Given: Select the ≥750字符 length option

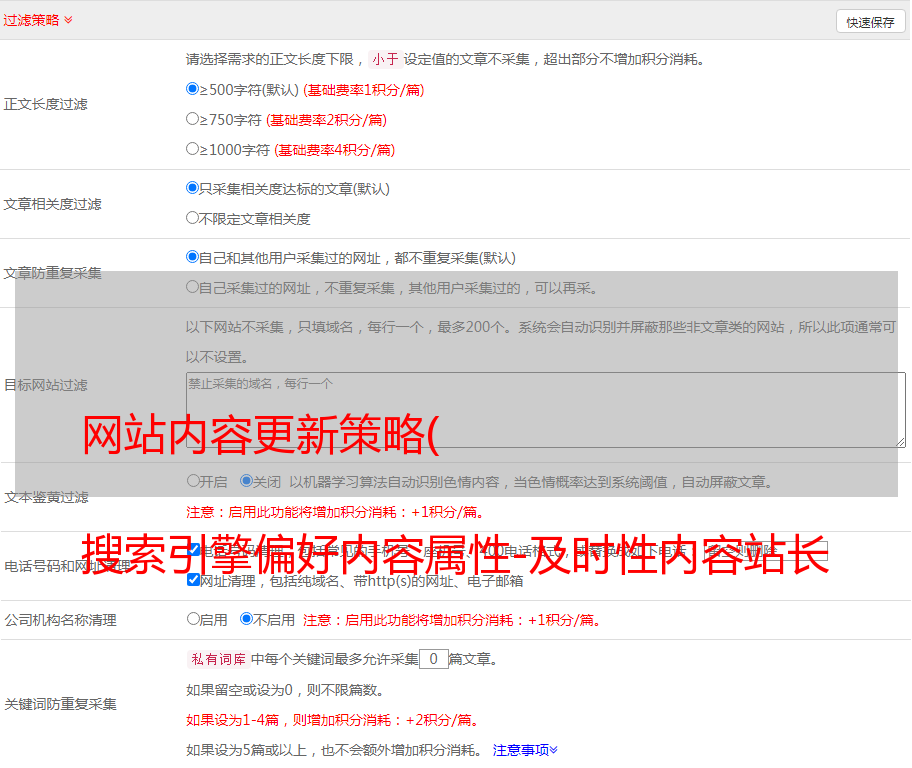Looking at the screenshot, I should (192, 119).
